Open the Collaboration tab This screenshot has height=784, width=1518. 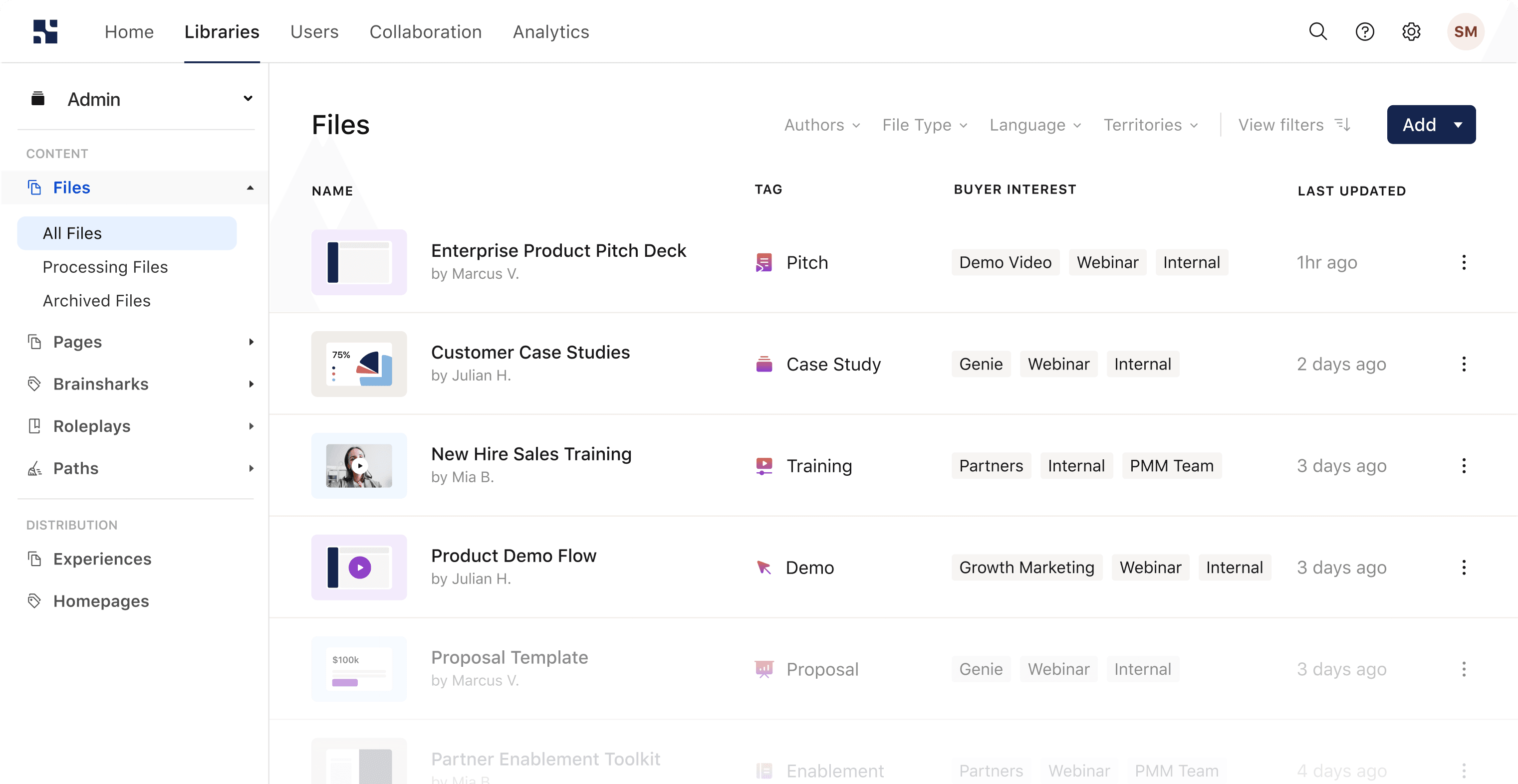pos(426,32)
